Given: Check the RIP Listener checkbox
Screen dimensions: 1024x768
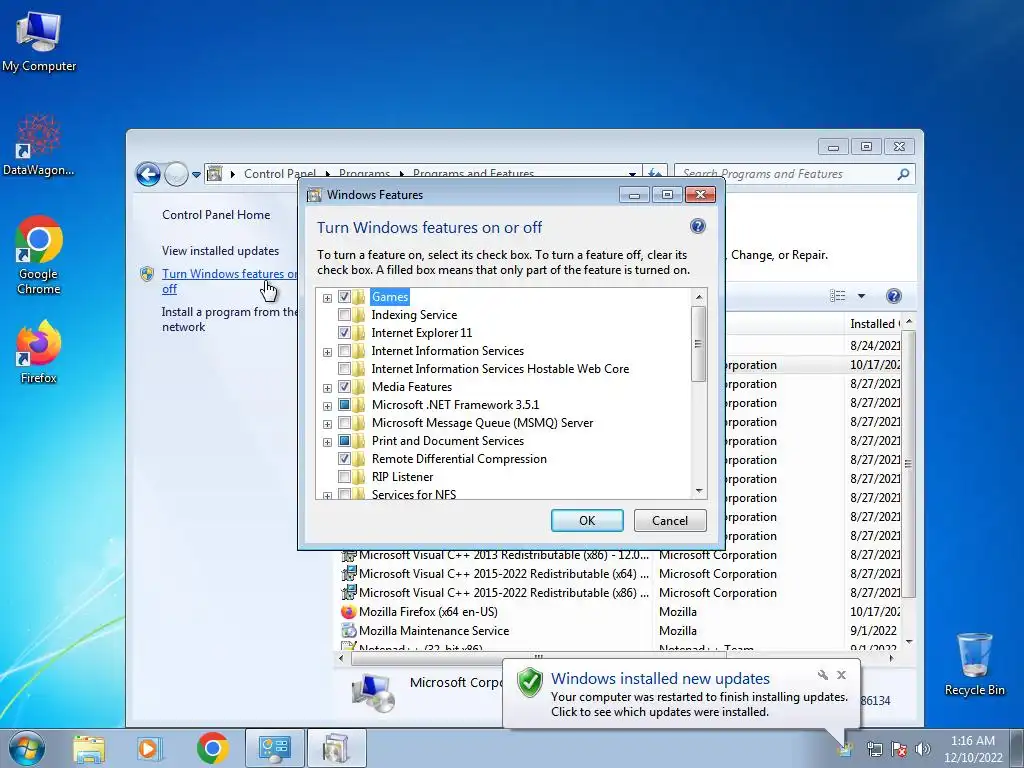Looking at the screenshot, I should point(344,477).
